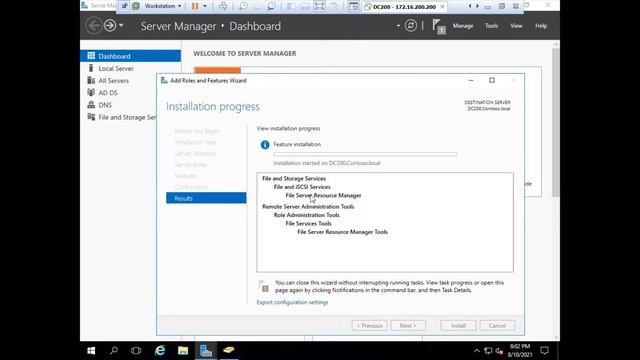This screenshot has width=640, height=360.
Task: Click the take snapshot toolbar icon
Action: point(243,6)
